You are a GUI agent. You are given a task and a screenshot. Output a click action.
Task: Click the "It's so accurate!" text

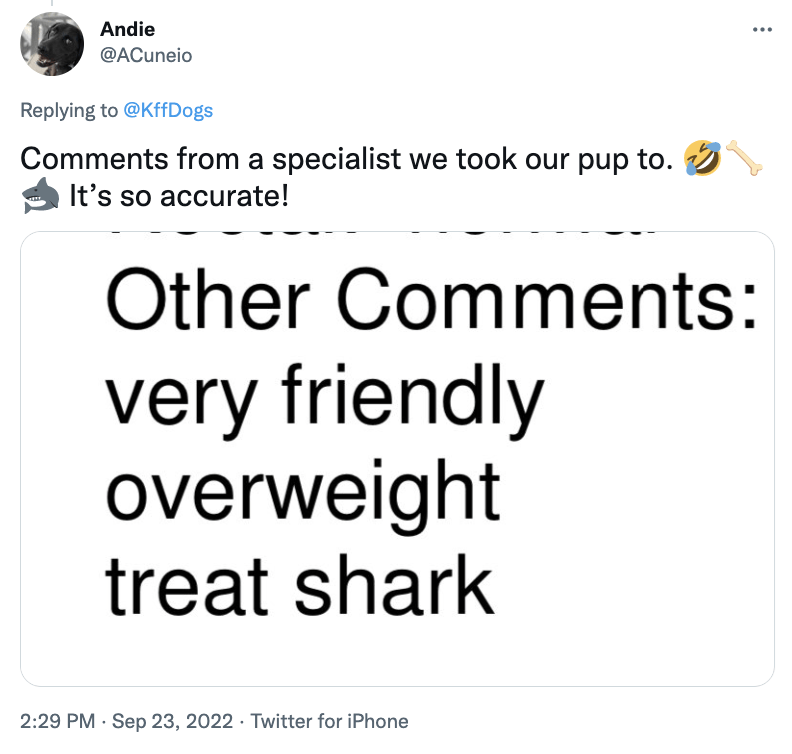coord(178,195)
